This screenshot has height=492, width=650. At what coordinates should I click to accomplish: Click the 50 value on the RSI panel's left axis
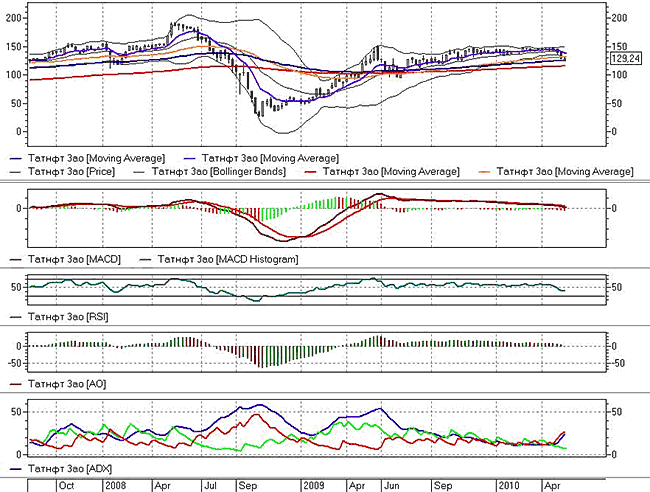(x=16, y=287)
